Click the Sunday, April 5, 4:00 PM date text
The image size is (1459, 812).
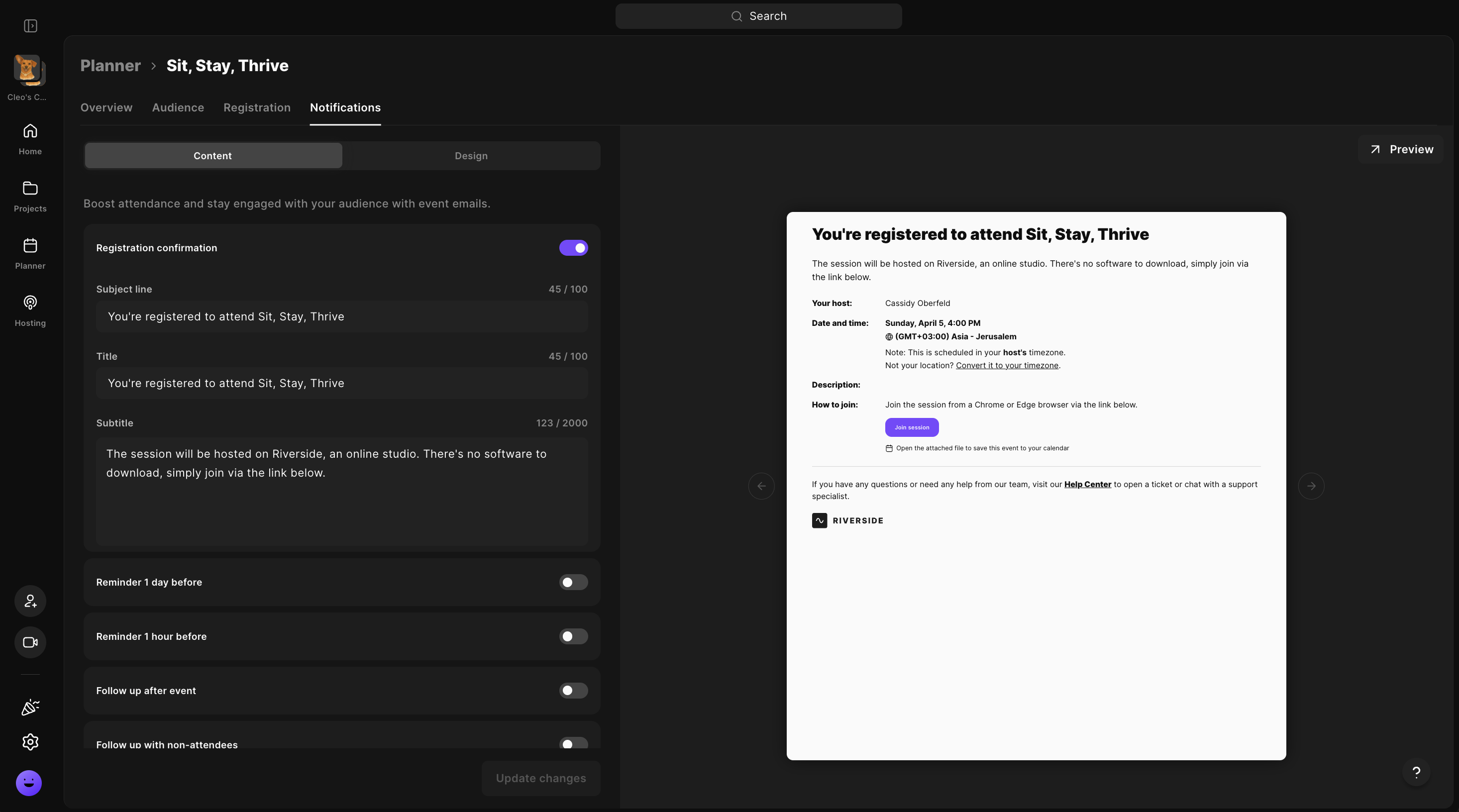[x=933, y=323]
